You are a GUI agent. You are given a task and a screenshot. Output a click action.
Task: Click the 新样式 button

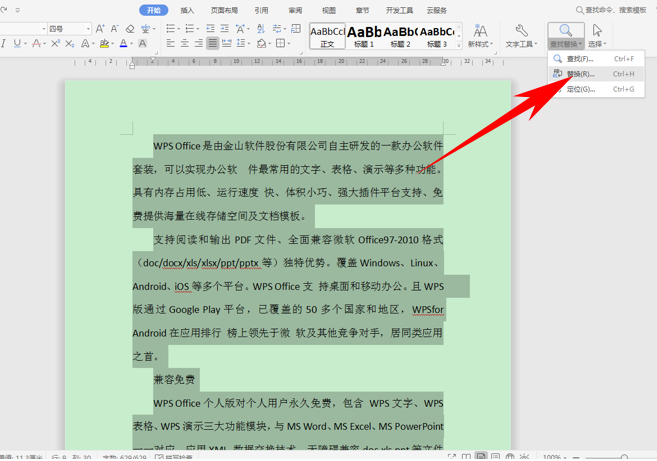click(x=480, y=36)
